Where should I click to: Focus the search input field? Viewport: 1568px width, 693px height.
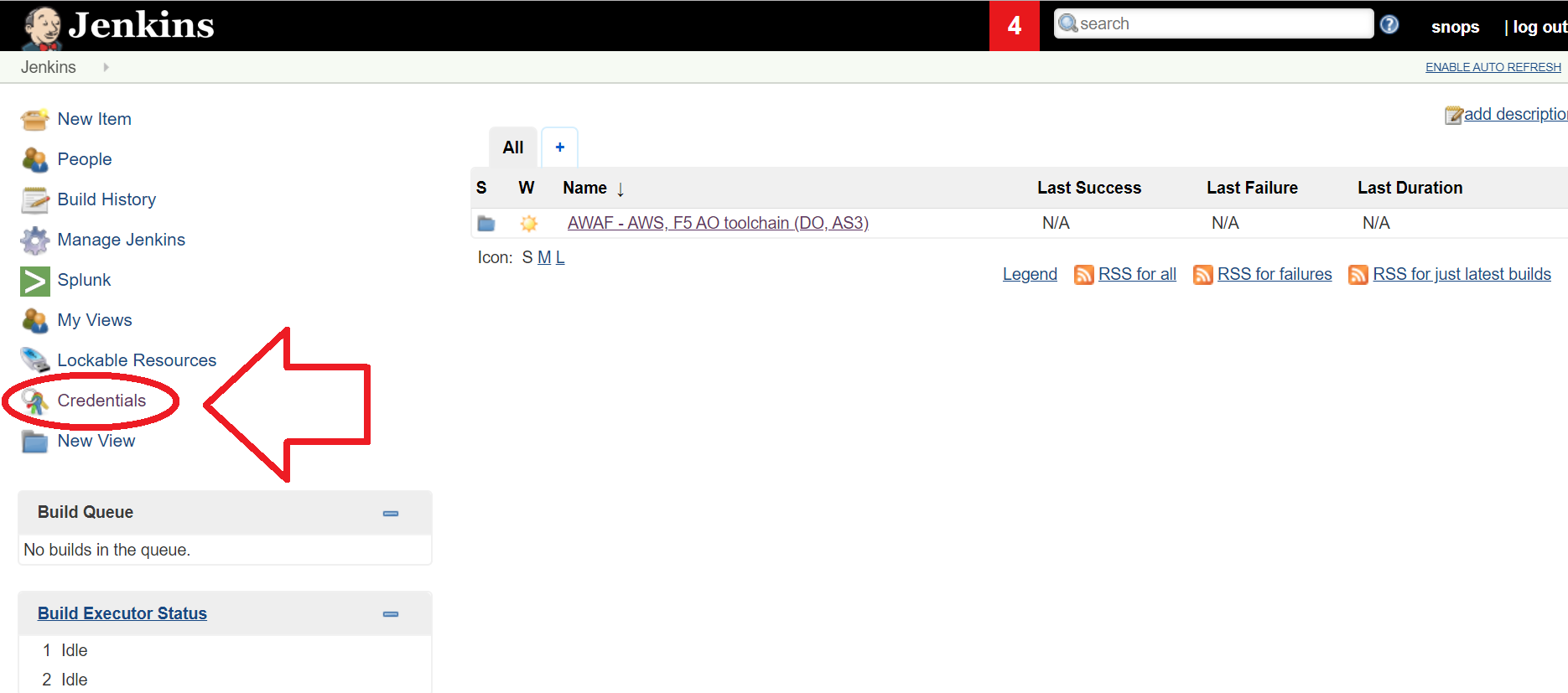[x=1213, y=24]
